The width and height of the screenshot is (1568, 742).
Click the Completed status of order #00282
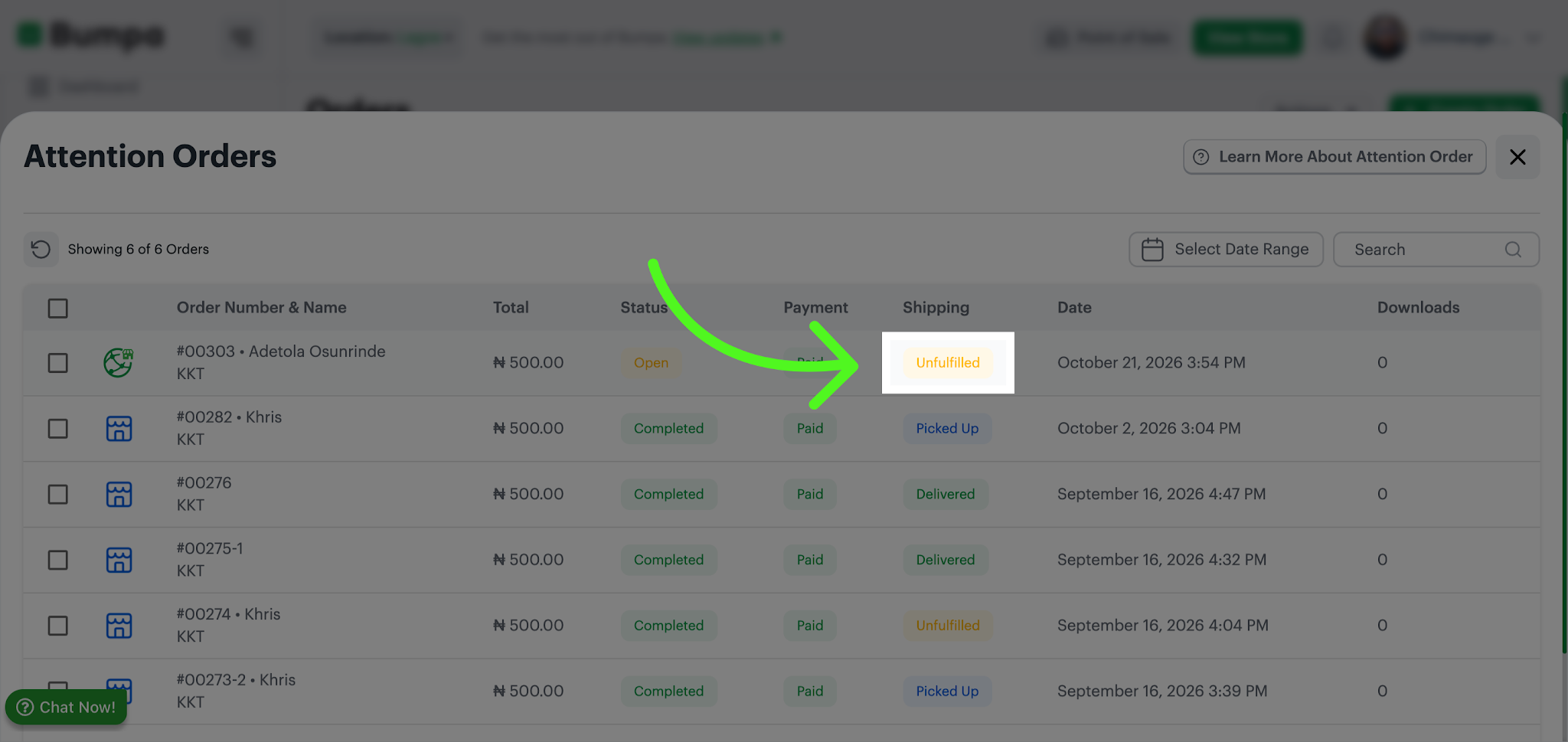(668, 429)
